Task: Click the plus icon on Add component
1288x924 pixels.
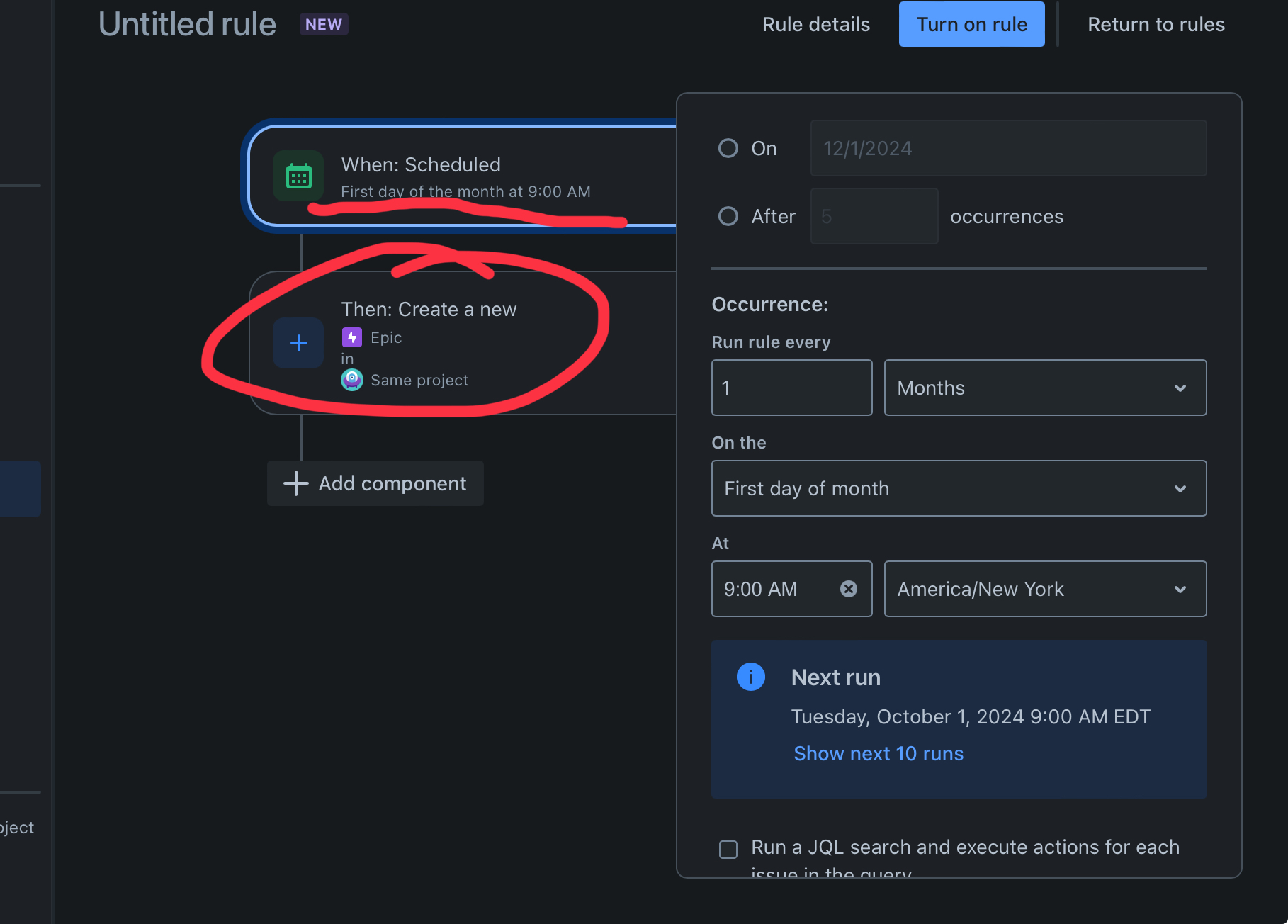Action: pyautogui.click(x=295, y=483)
